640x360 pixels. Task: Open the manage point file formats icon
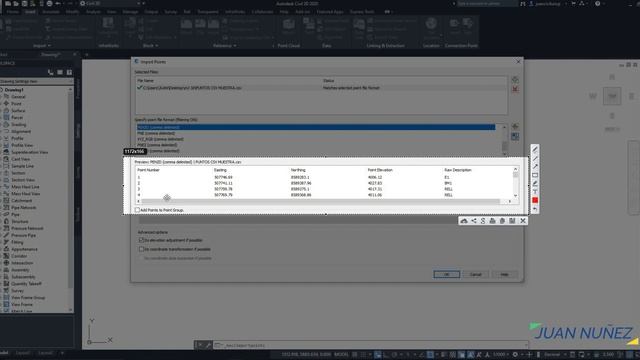(x=515, y=127)
